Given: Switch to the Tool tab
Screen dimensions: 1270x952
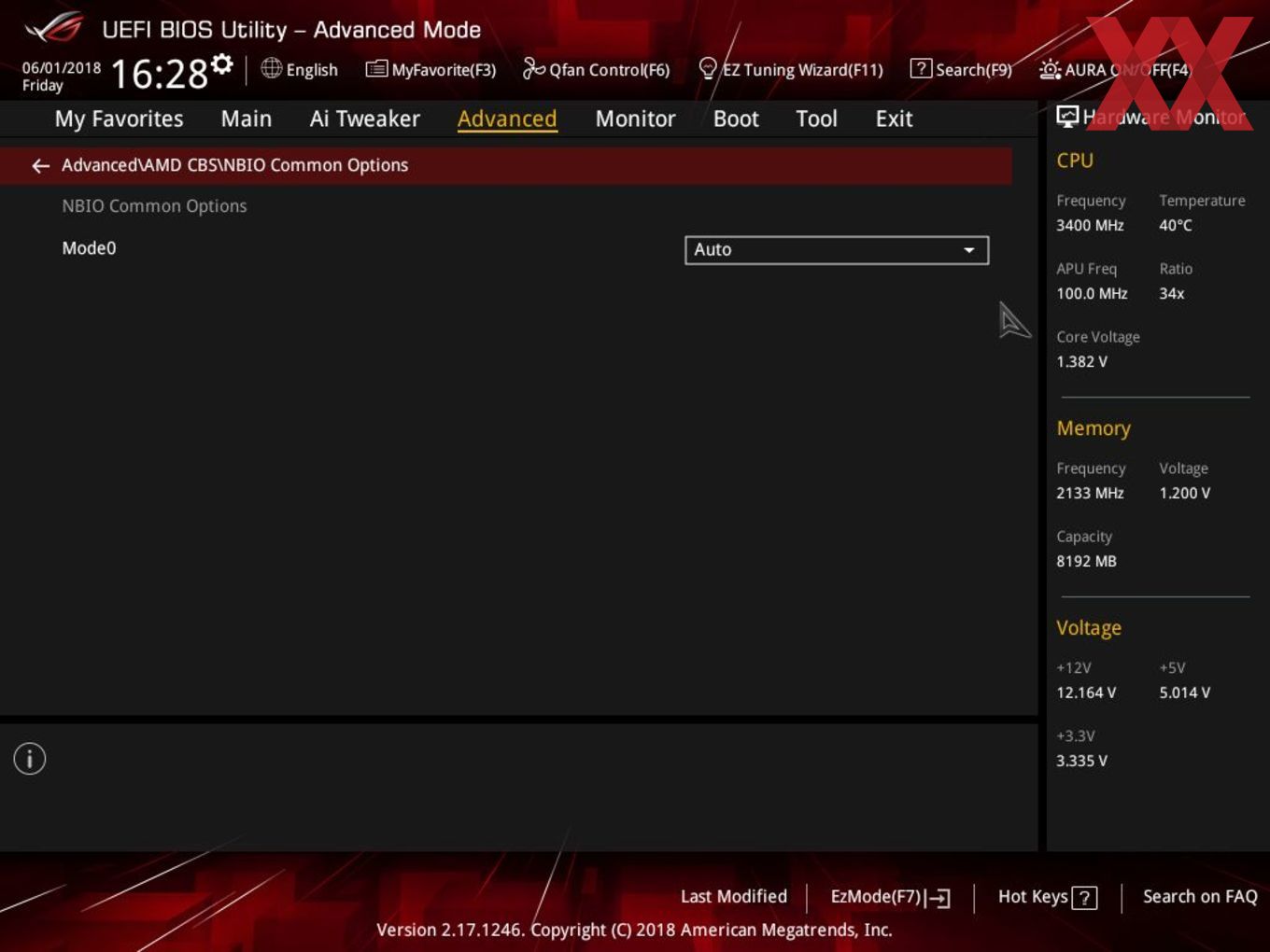Looking at the screenshot, I should (817, 119).
